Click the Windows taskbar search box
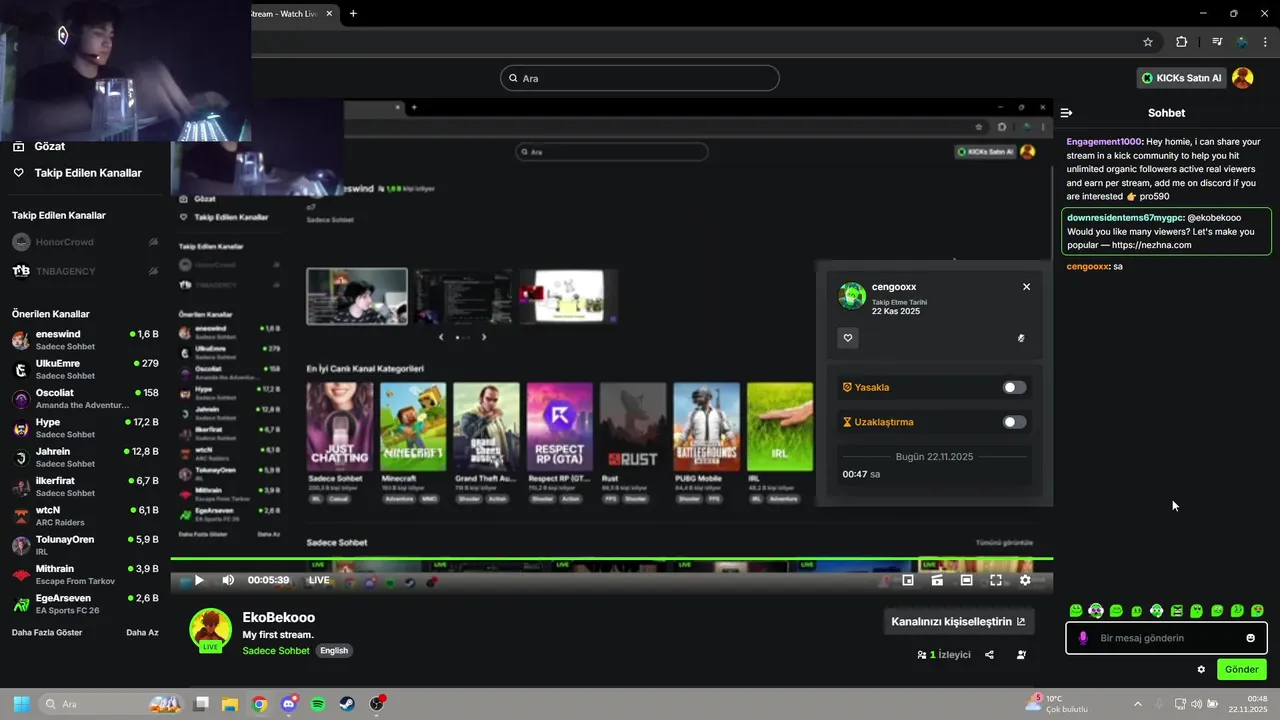This screenshot has height=720, width=1280. (111, 704)
